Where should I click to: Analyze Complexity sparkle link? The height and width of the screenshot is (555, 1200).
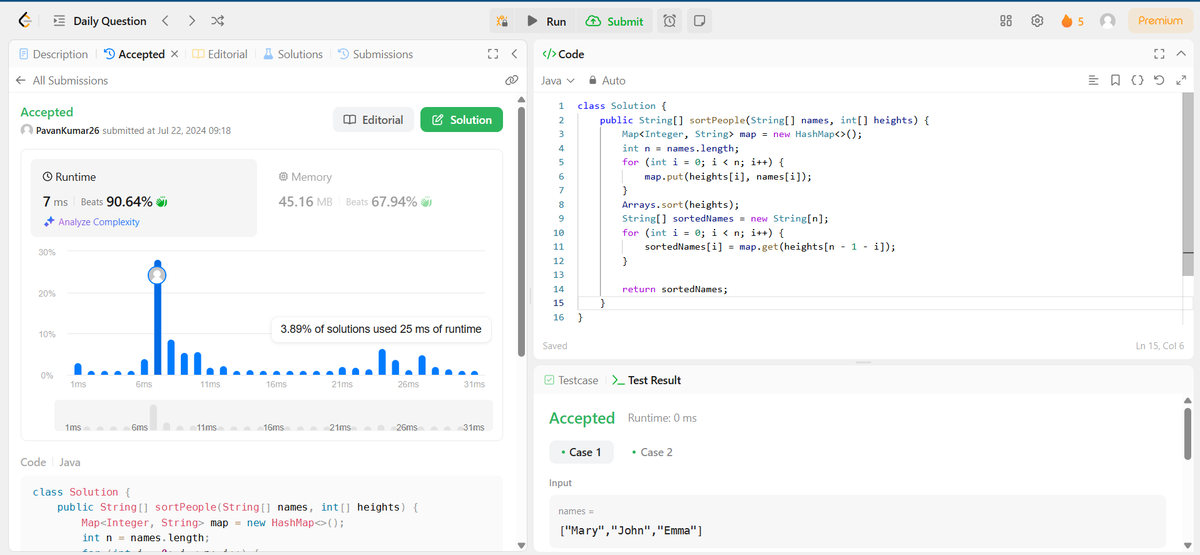(91, 222)
